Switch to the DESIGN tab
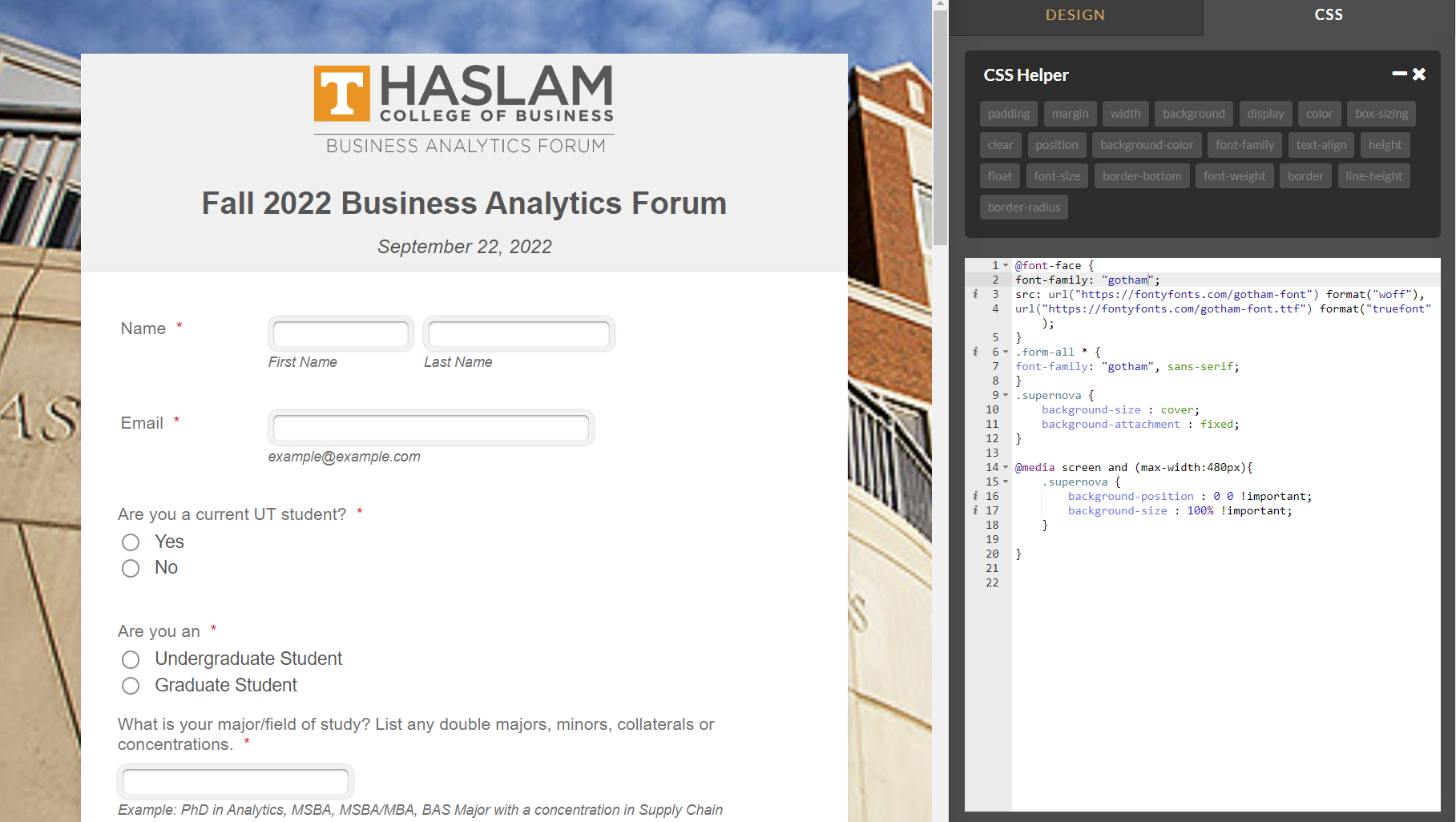Screen dimensions: 1456x822 pyautogui.click(x=1075, y=15)
